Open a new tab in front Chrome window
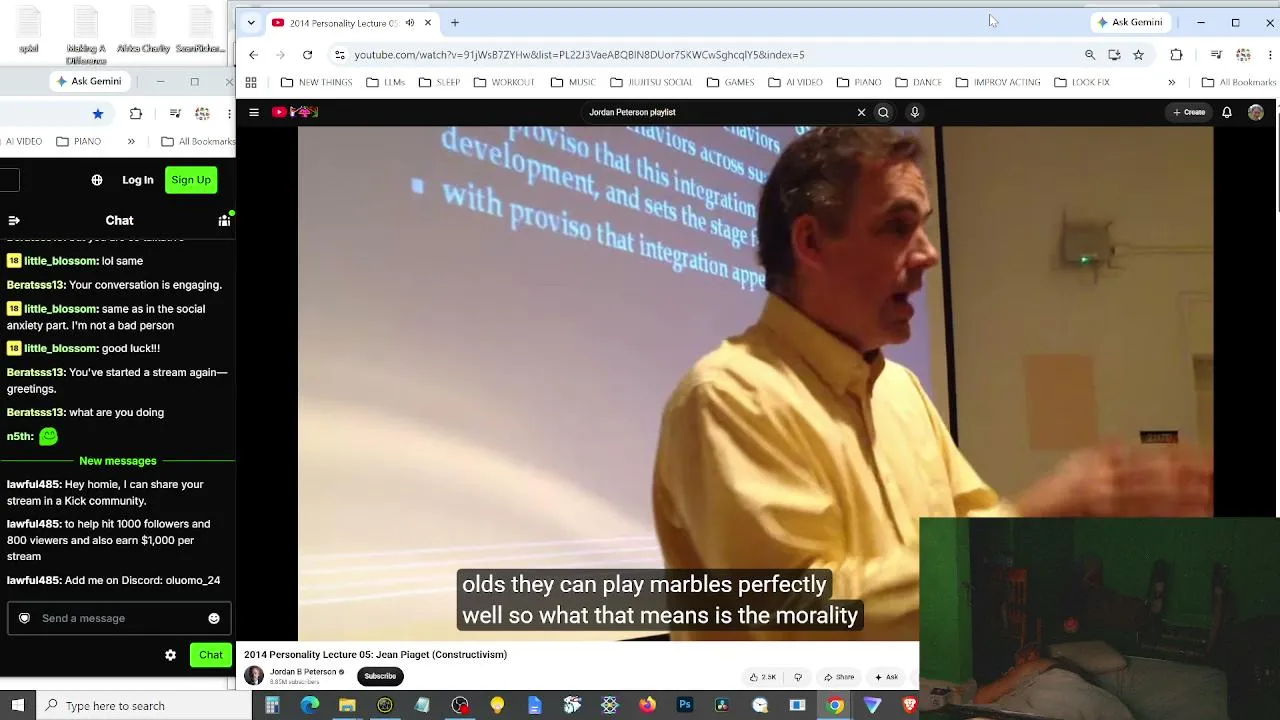Viewport: 1280px width, 720px height. point(455,22)
